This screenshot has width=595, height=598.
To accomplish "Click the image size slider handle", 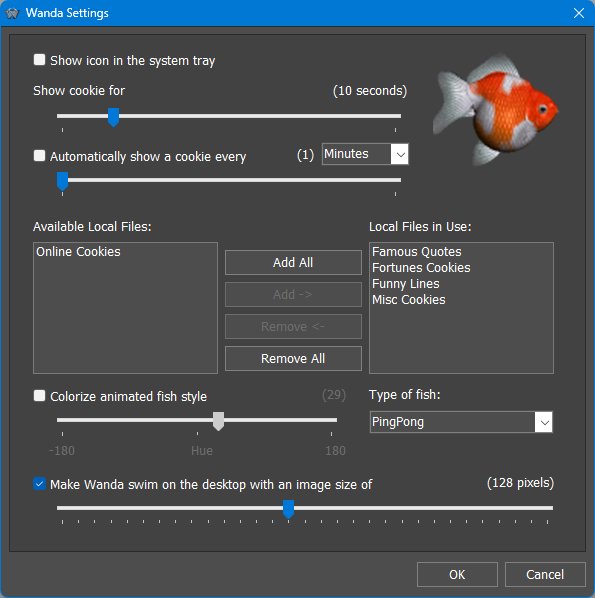I will (288, 510).
